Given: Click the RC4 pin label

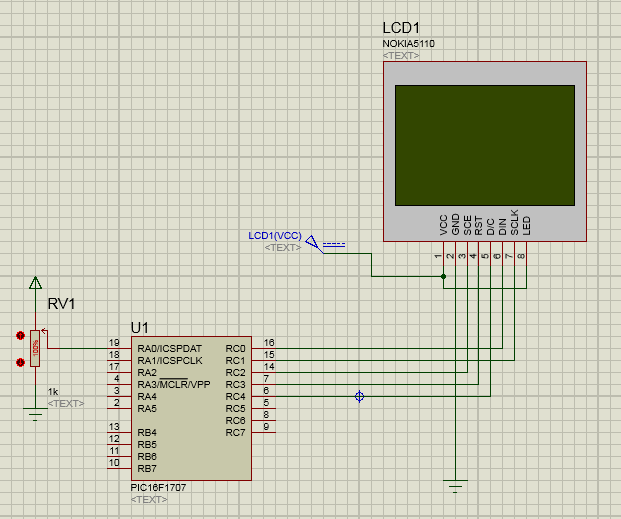Looking at the screenshot, I should 236,396.
